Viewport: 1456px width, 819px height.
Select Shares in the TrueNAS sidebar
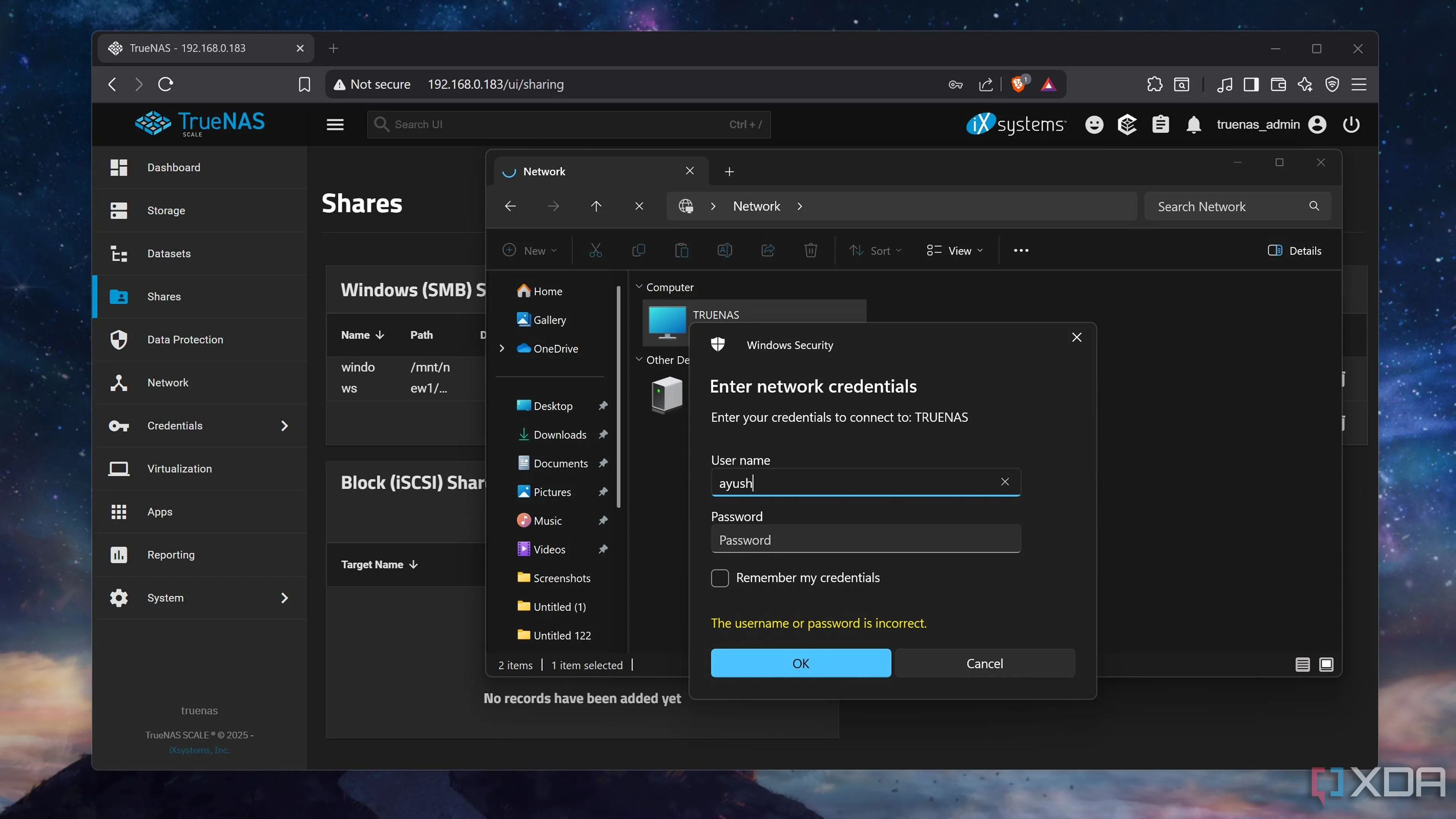(x=200, y=296)
